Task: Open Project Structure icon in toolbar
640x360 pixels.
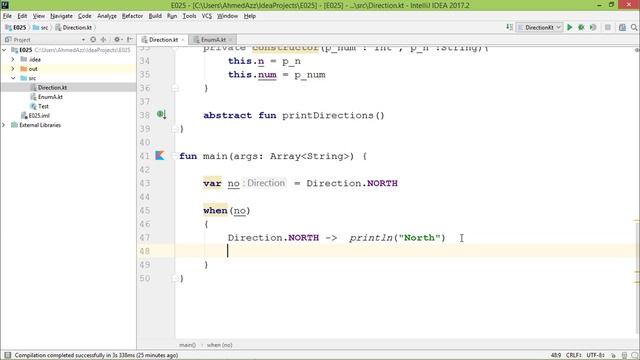Action: pyautogui.click(x=622, y=27)
